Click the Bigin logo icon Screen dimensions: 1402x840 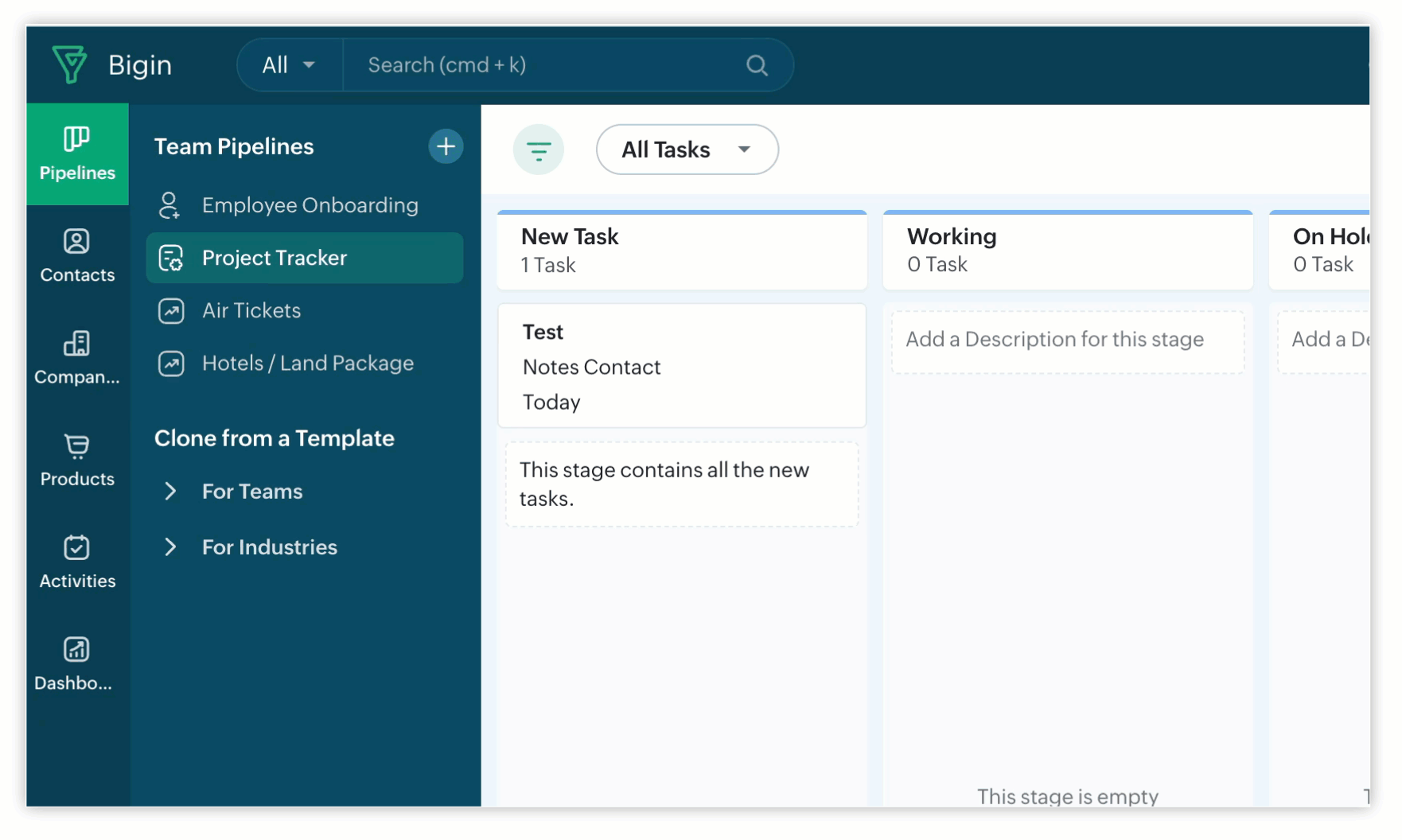[69, 64]
